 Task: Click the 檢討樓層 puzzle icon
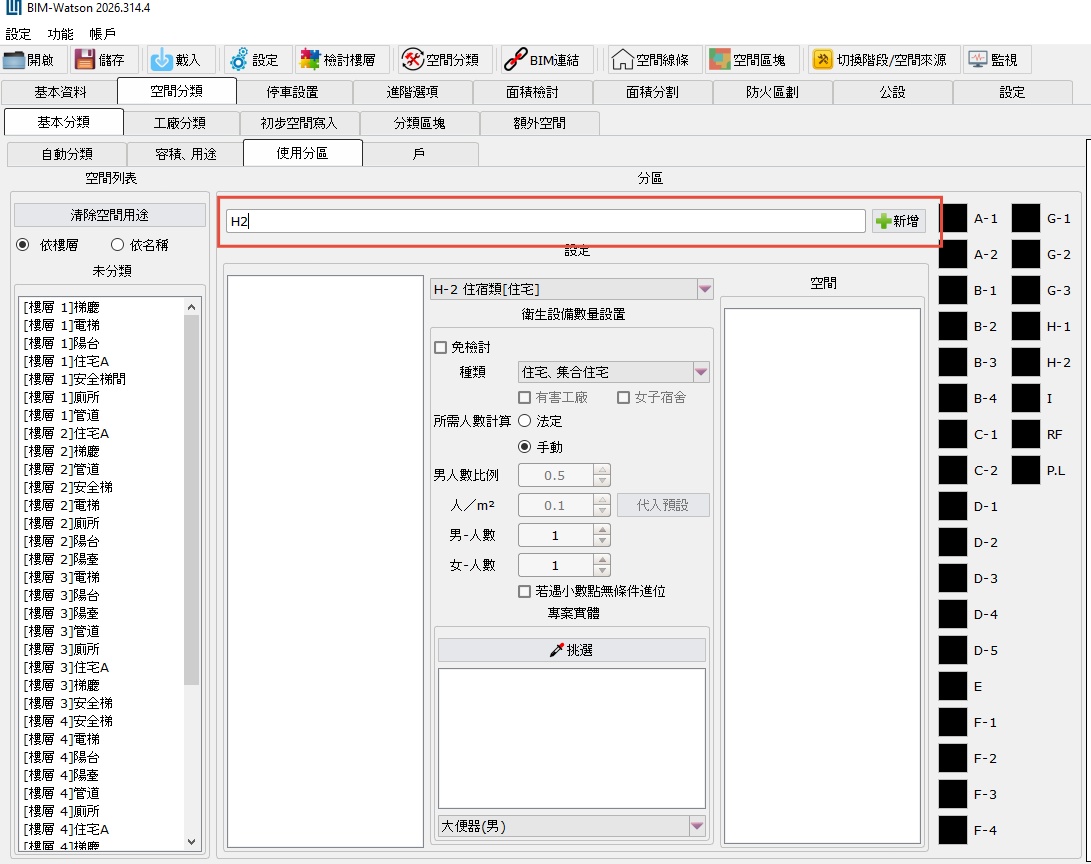pos(310,60)
